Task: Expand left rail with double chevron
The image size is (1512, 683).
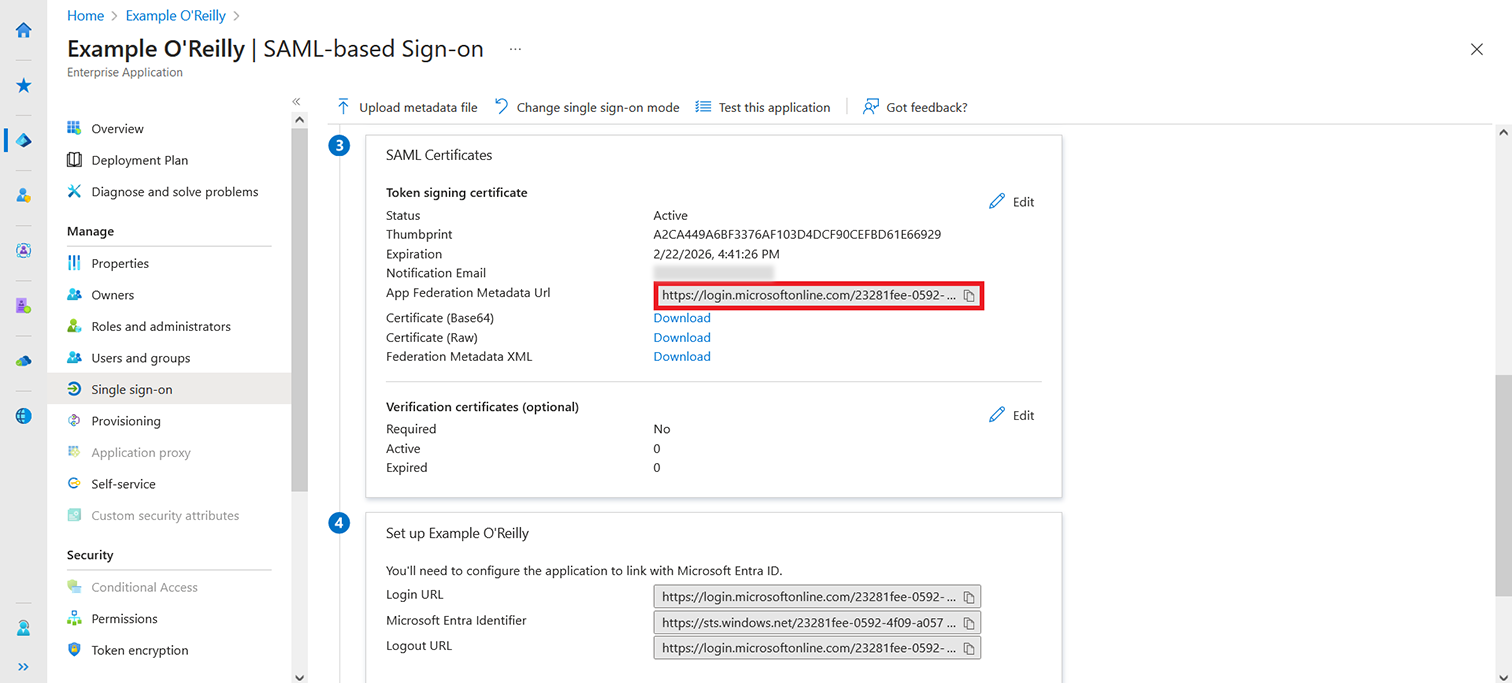Action: pos(24,667)
